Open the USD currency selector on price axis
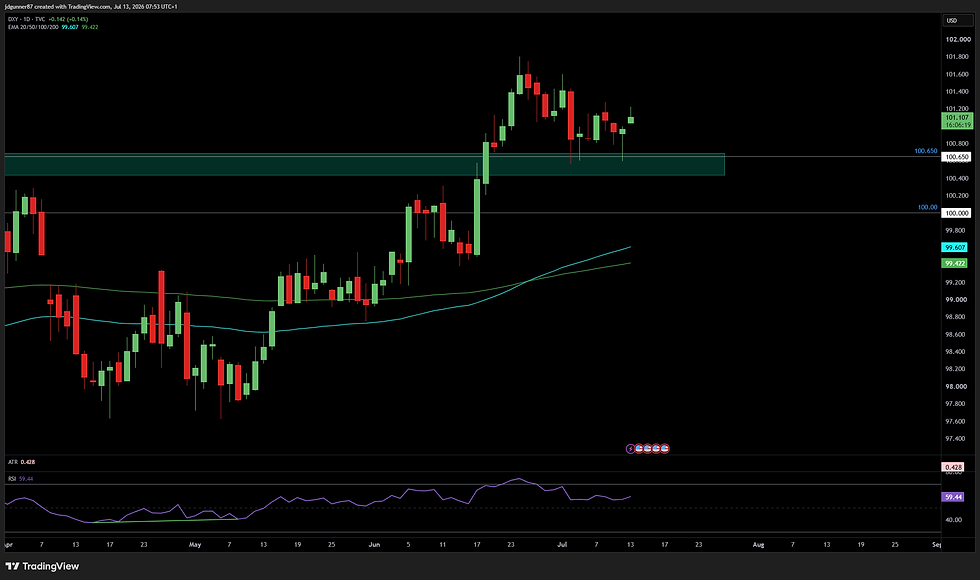The width and height of the screenshot is (980, 580). (x=958, y=21)
